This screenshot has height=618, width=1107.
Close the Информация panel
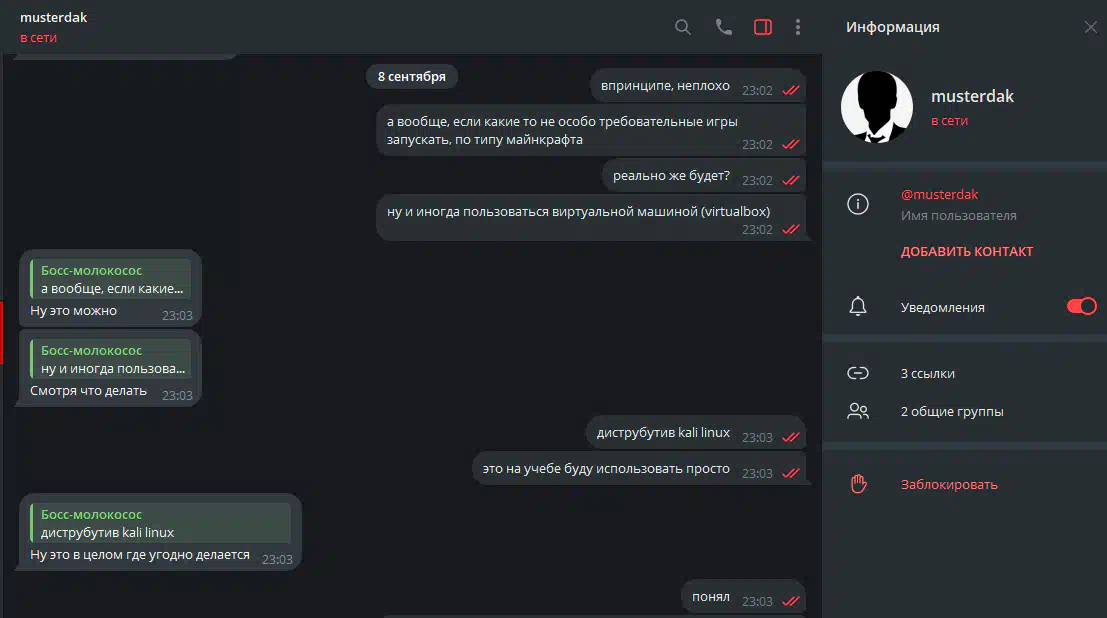pos(1091,27)
